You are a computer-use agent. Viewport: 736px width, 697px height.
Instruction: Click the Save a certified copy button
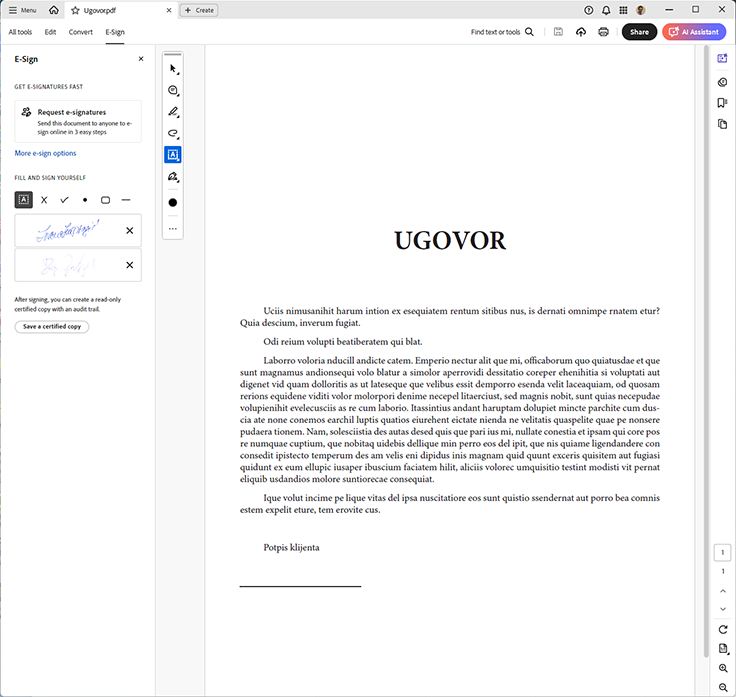(x=52, y=327)
